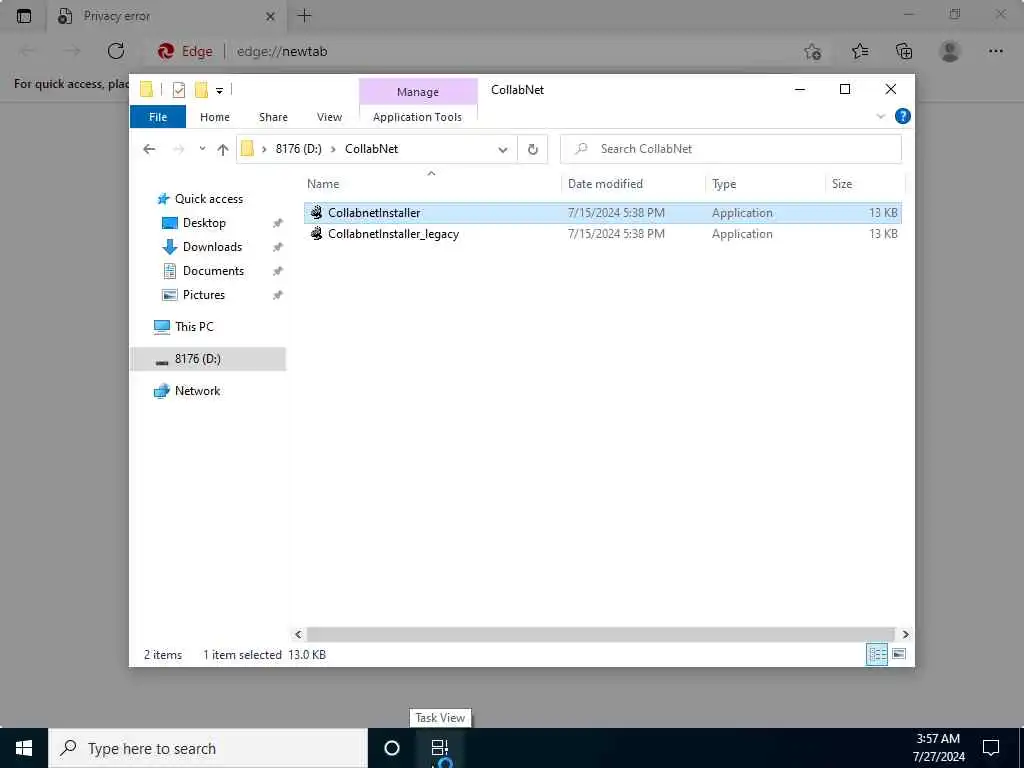This screenshot has height=768, width=1024.
Task: Go forward in File Explorer
Action: click(x=178, y=149)
